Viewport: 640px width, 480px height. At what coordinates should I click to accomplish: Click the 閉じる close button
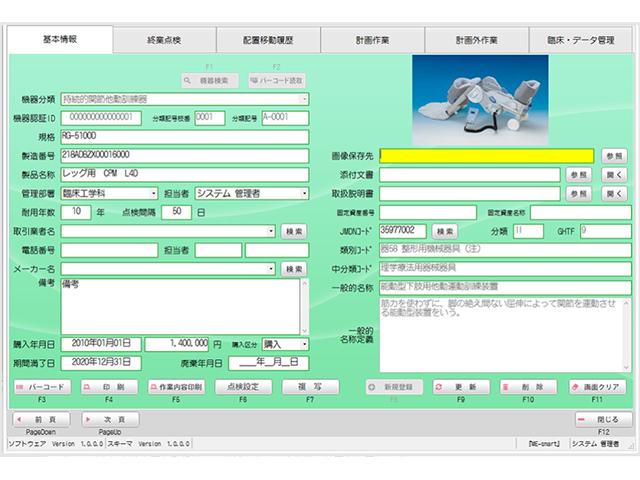pyautogui.click(x=604, y=420)
